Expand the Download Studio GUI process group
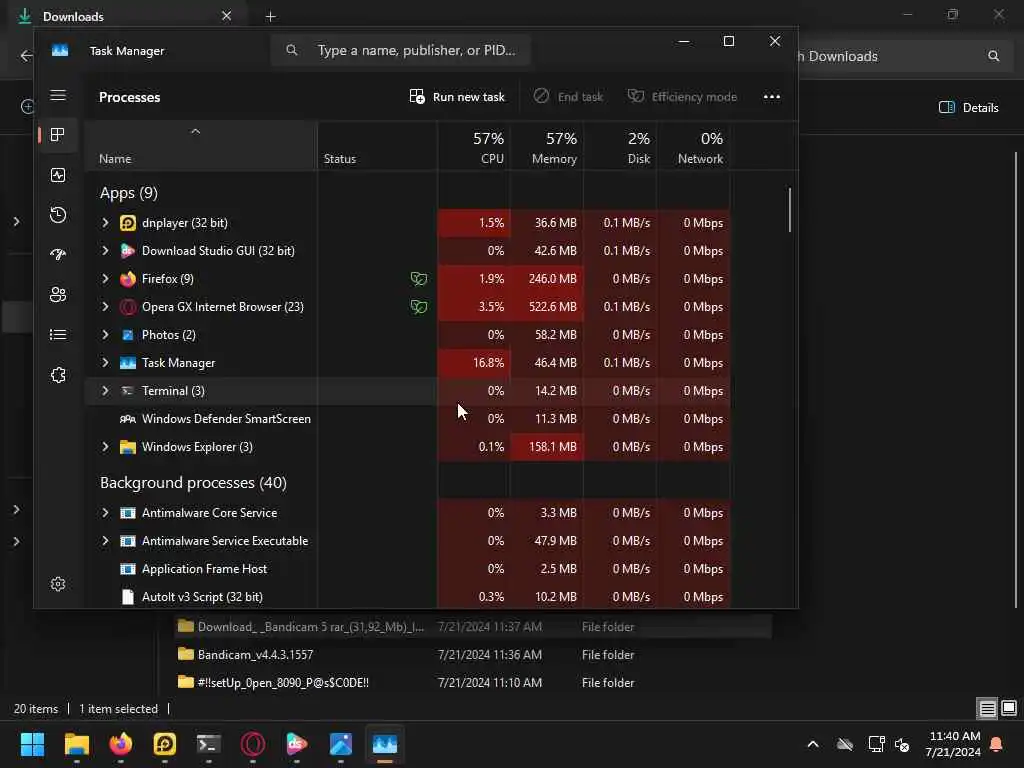1024x768 pixels. point(105,251)
